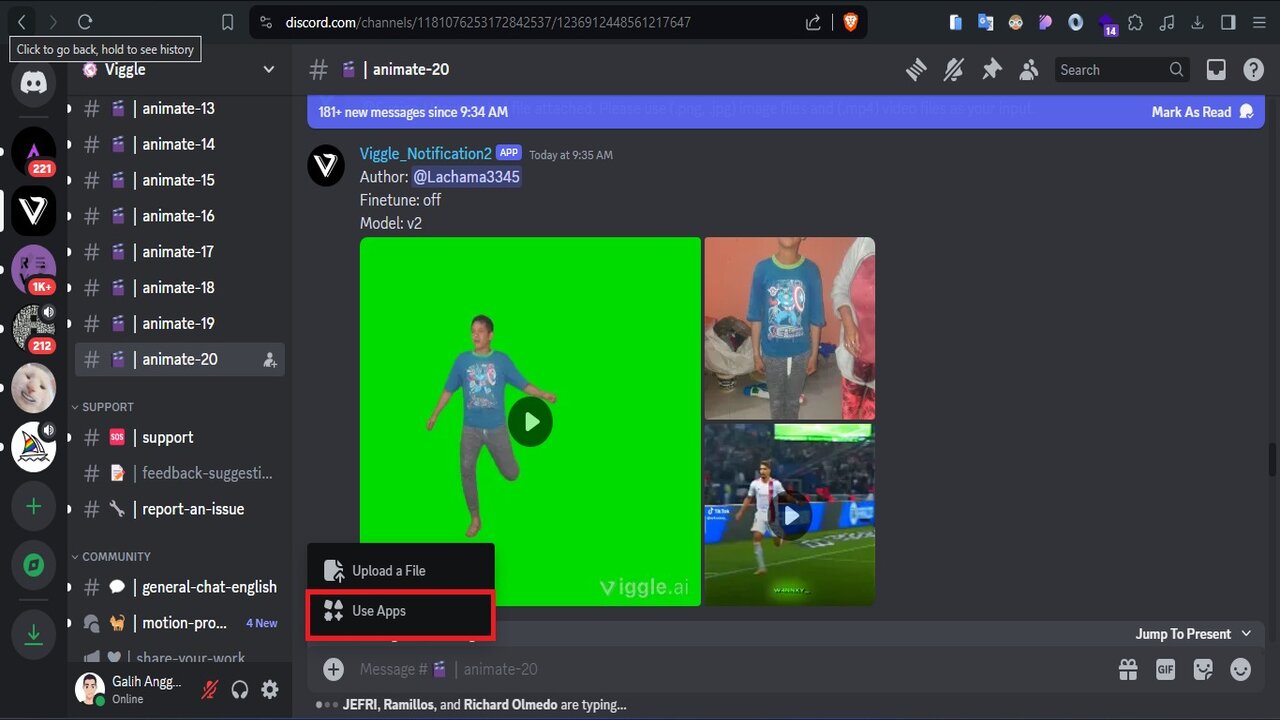Click the Viggle_Notification2 username
This screenshot has width=1280, height=720.
point(425,154)
